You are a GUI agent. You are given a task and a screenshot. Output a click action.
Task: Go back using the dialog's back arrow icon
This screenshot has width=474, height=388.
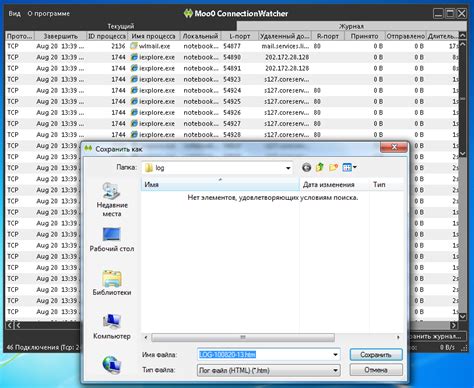[x=306, y=167]
